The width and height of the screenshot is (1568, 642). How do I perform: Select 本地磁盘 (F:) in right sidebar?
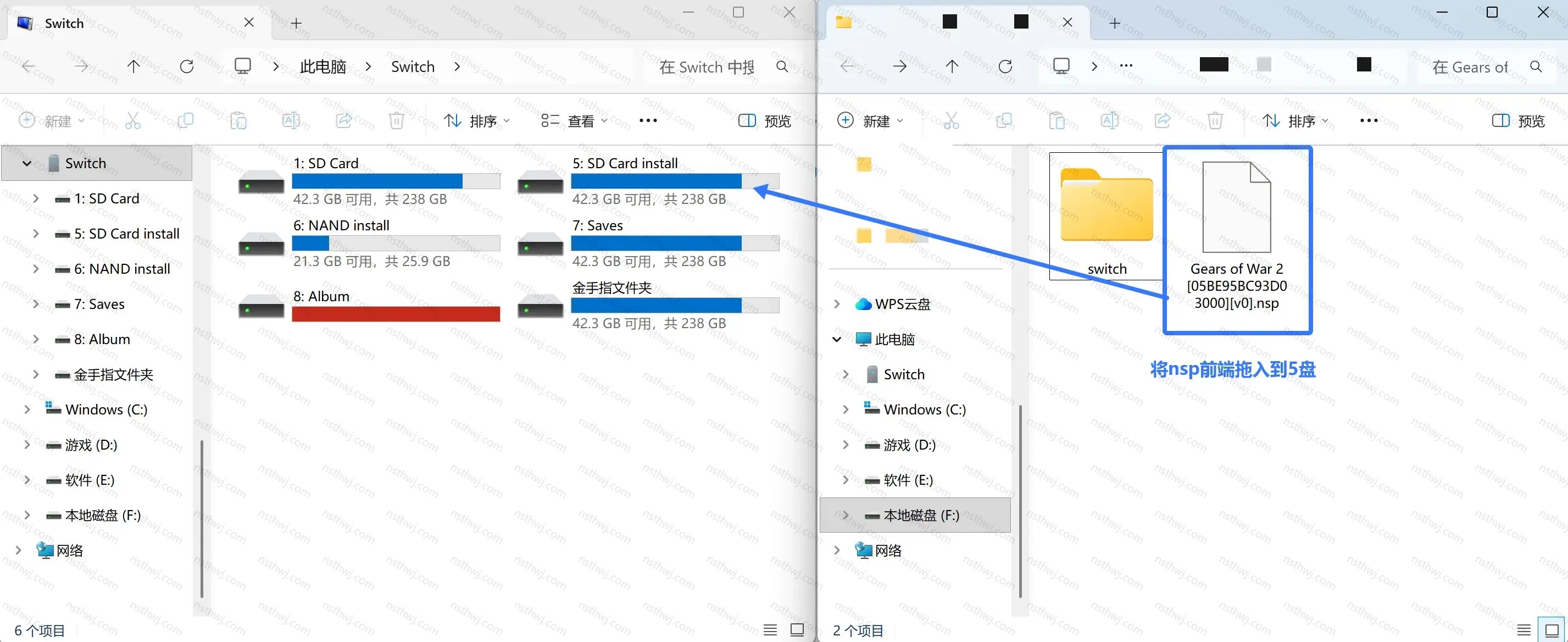(x=915, y=516)
